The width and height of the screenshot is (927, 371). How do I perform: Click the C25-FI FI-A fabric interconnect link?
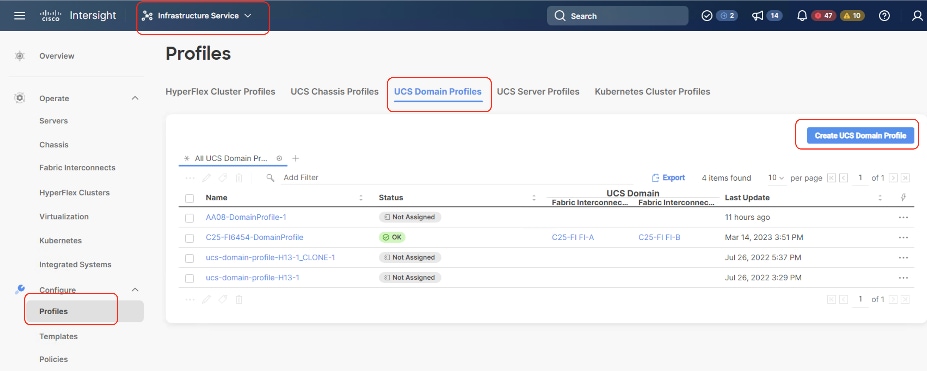pyautogui.click(x=573, y=237)
